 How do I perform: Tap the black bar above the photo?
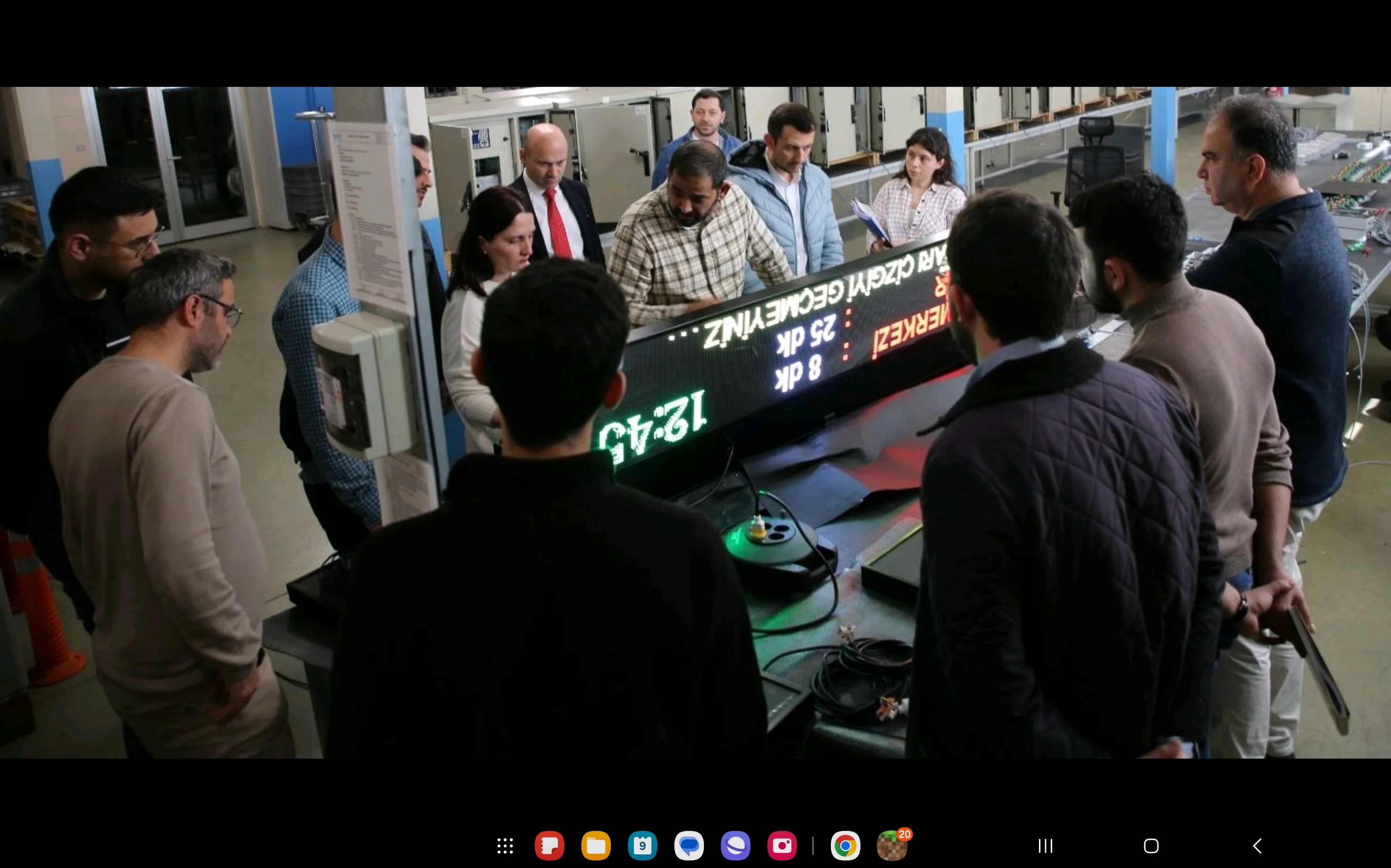point(695,43)
